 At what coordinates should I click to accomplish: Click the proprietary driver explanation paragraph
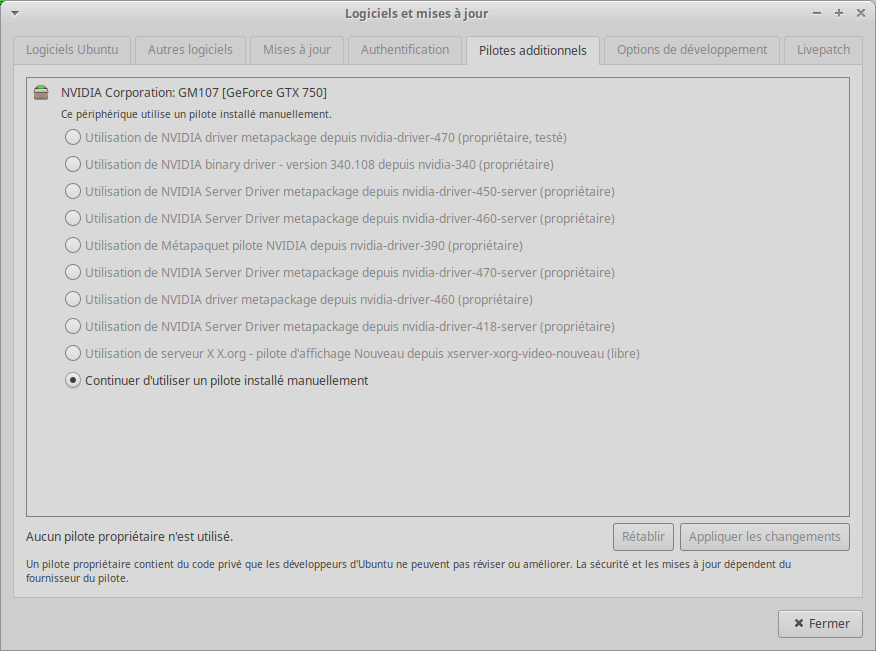click(408, 571)
